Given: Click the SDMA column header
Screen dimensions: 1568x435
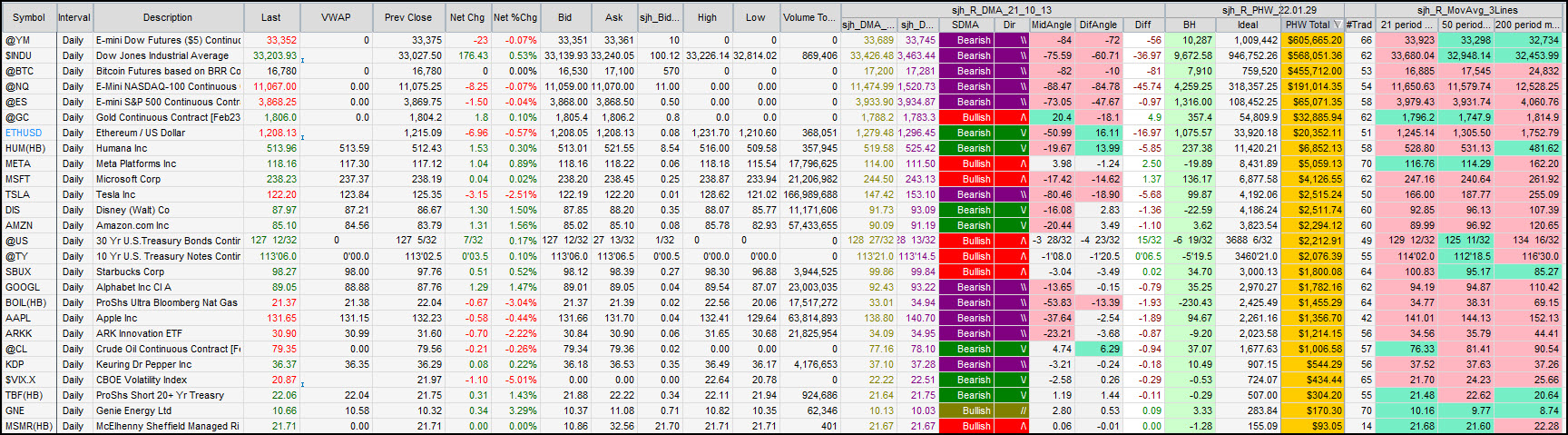Looking at the screenshot, I should [965, 25].
